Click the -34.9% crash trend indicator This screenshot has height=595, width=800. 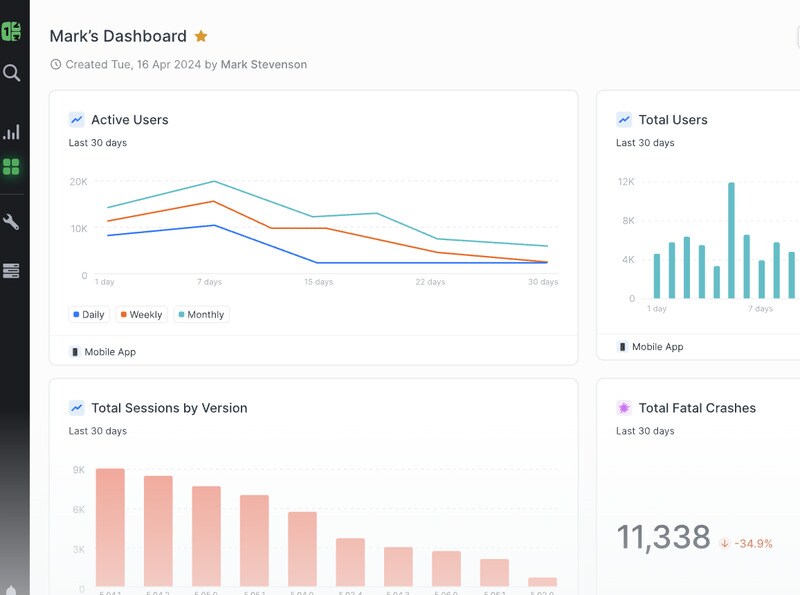[x=746, y=543]
